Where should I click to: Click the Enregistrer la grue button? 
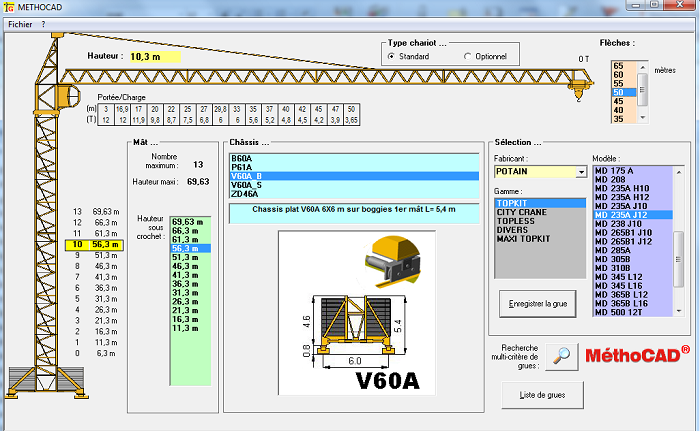tap(538, 304)
